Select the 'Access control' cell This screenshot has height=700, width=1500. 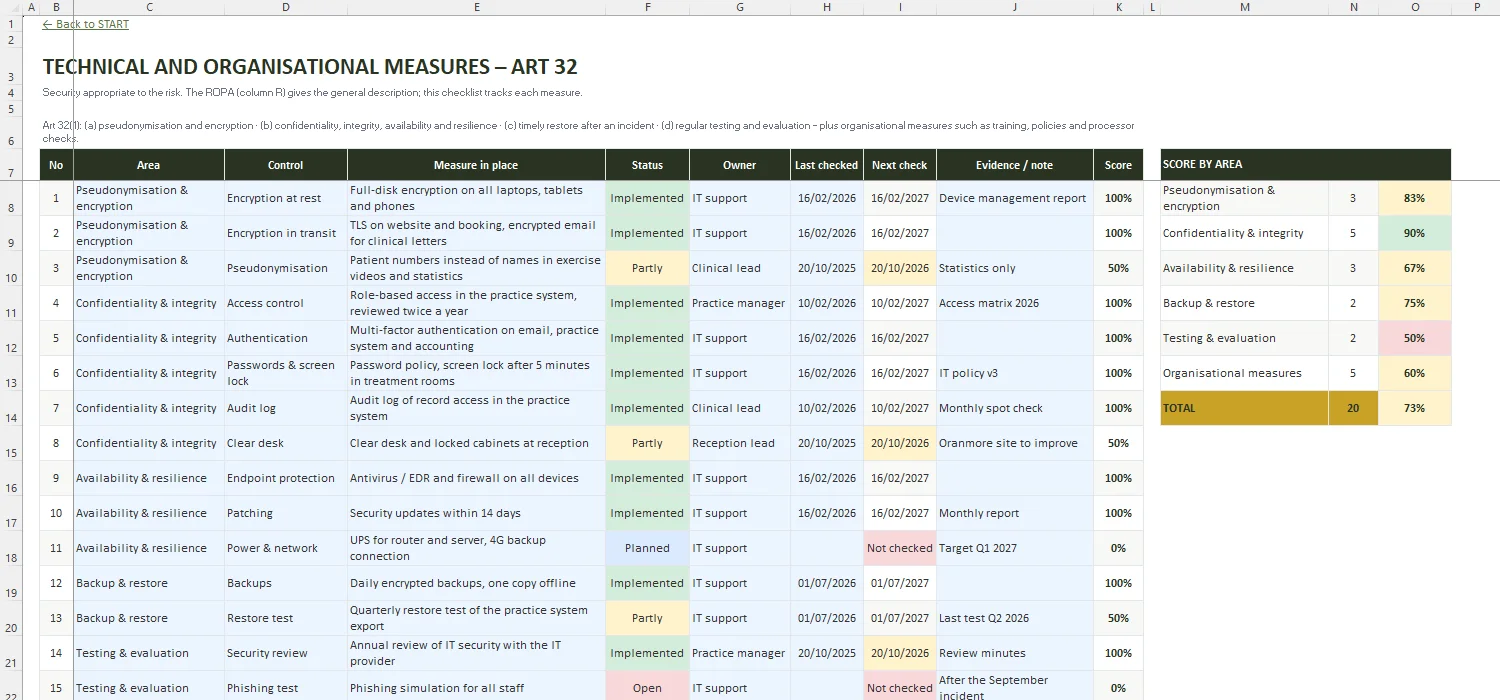[286, 303]
